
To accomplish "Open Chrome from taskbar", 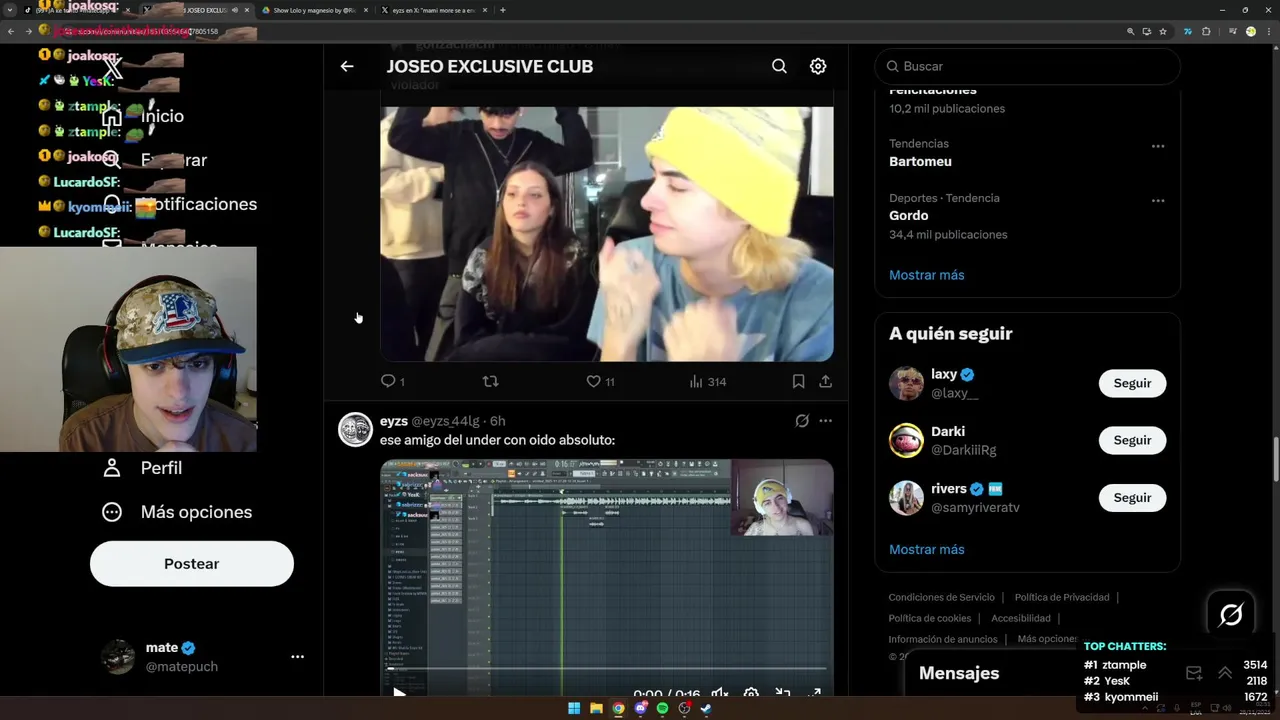I will coord(618,708).
